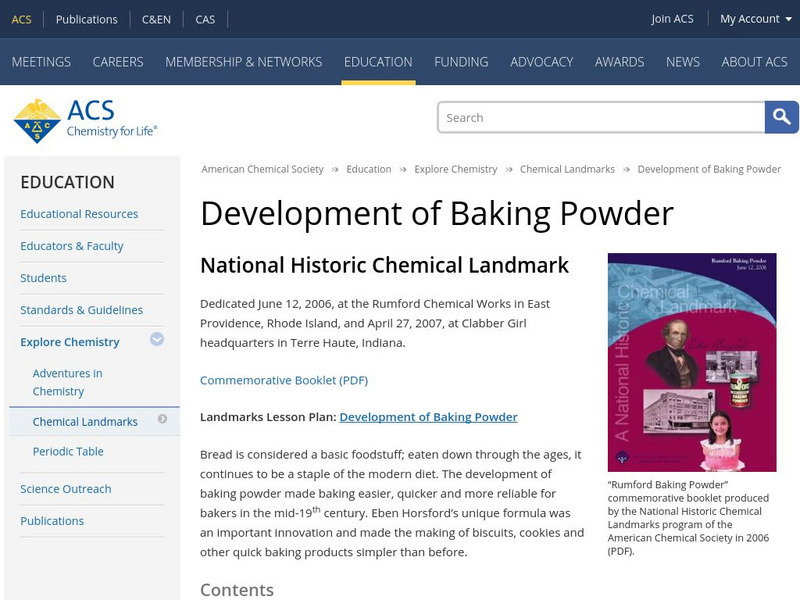The width and height of the screenshot is (800, 600).
Task: Click Join ACS in the header
Action: tap(672, 18)
